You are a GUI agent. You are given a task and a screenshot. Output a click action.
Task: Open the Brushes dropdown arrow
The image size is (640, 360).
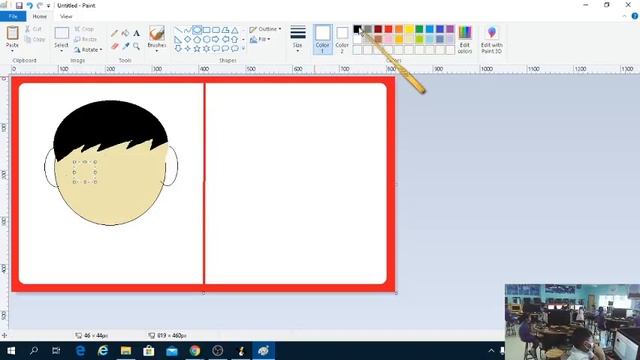click(x=157, y=51)
